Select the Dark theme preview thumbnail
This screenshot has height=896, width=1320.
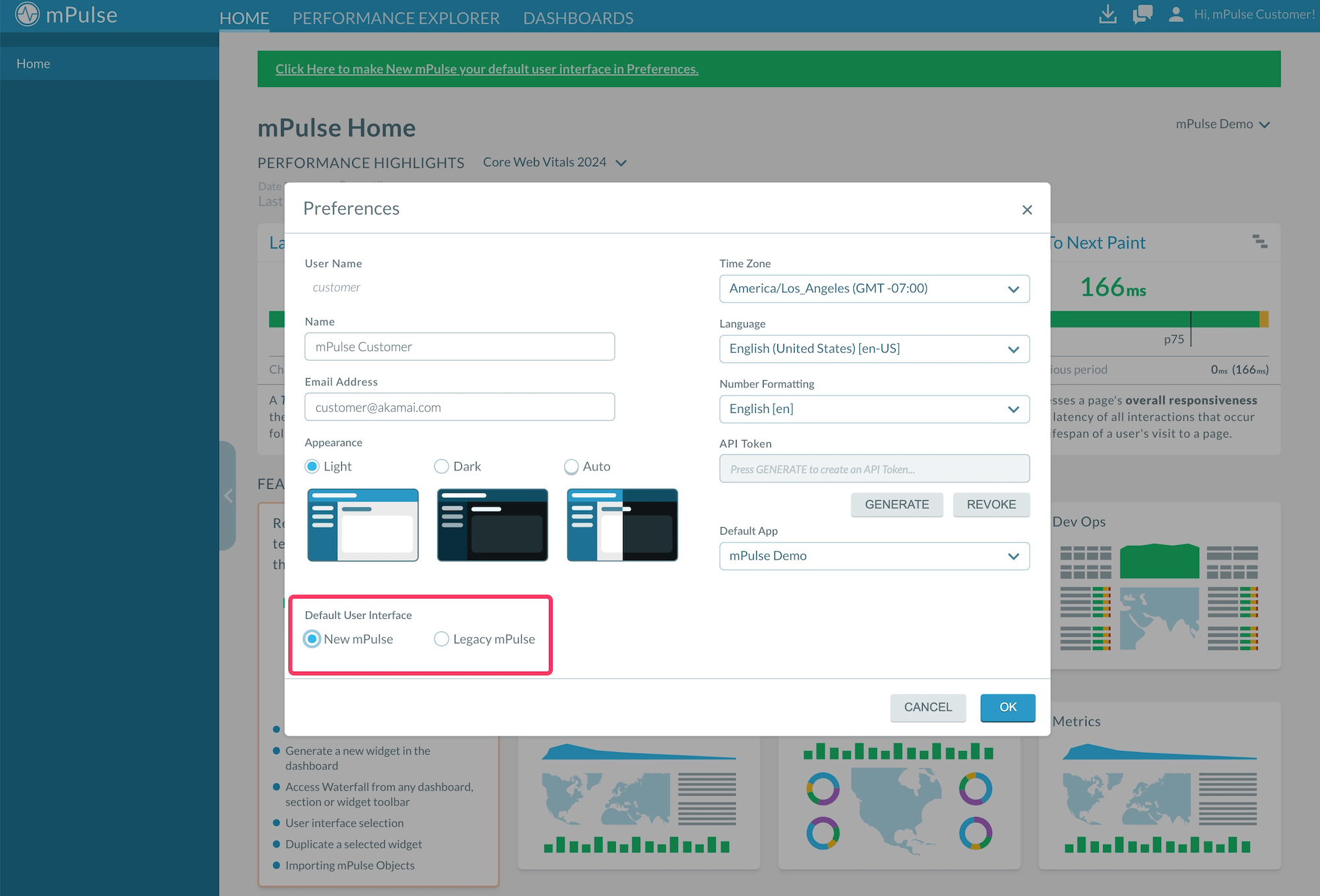pos(492,525)
